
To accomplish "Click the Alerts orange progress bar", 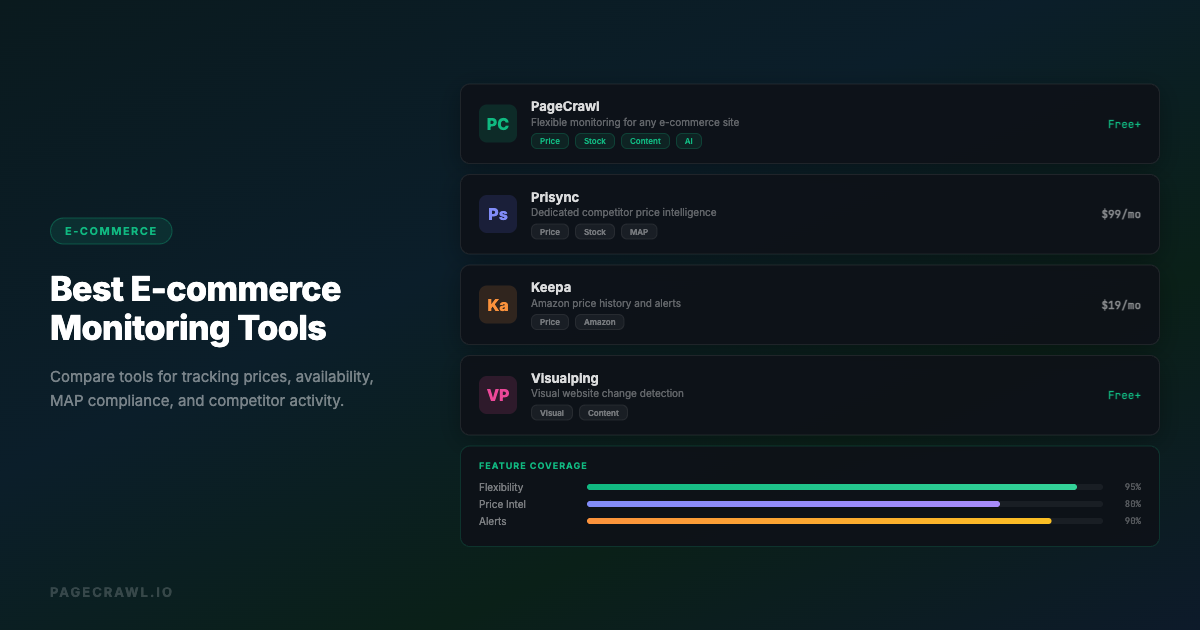I will tap(818, 521).
